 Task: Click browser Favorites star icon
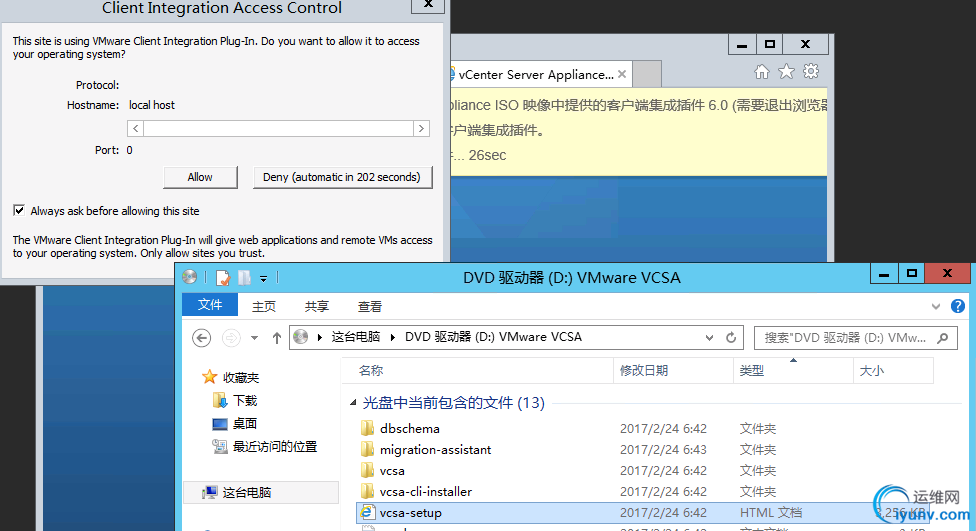pos(787,72)
